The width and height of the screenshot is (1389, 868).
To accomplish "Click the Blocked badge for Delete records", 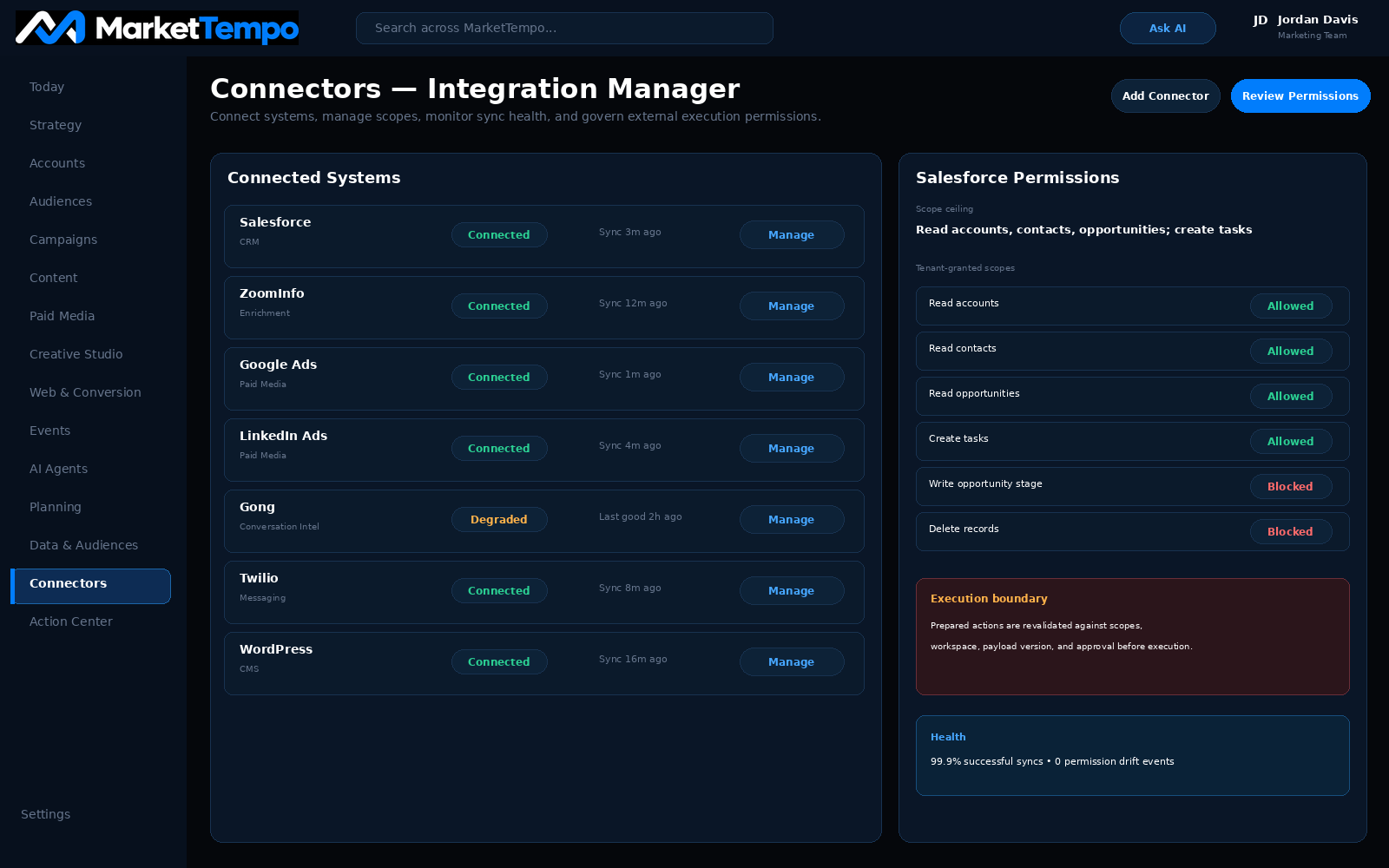I will pos(1291,531).
